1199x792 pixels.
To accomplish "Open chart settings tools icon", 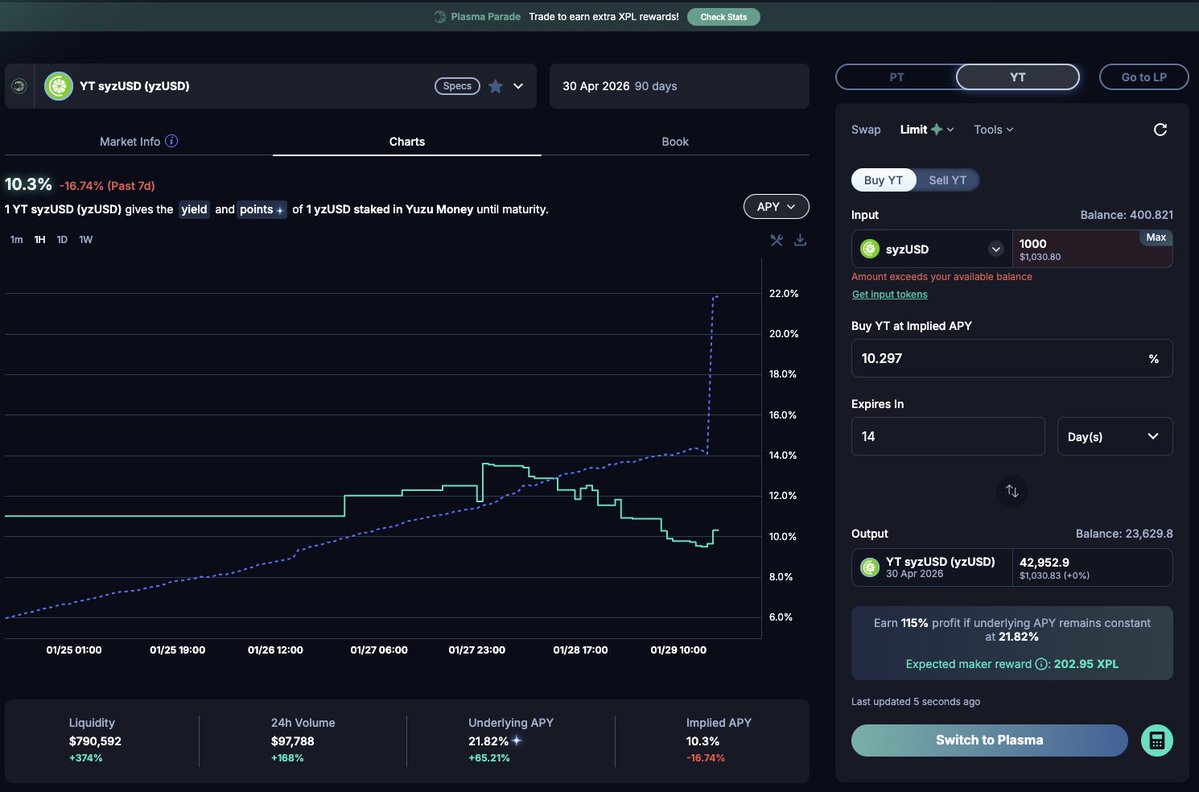I will point(776,240).
